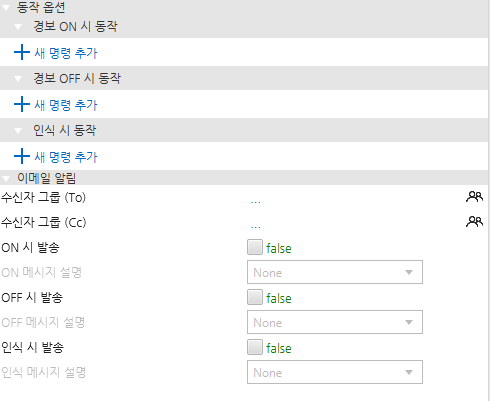Collapse the 경보 OFF 시 동작 section
Image resolution: width=490 pixels, height=401 pixels.
point(18,78)
